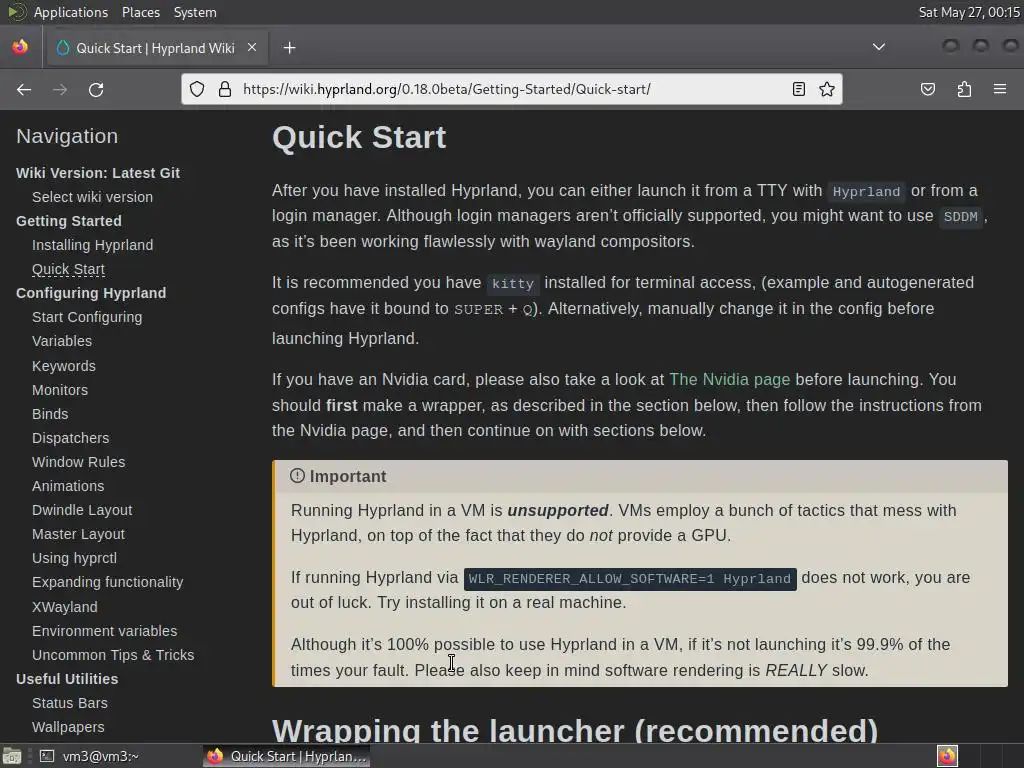Image resolution: width=1024 pixels, height=768 pixels.
Task: Click the forward navigation arrow
Action: [x=60, y=89]
